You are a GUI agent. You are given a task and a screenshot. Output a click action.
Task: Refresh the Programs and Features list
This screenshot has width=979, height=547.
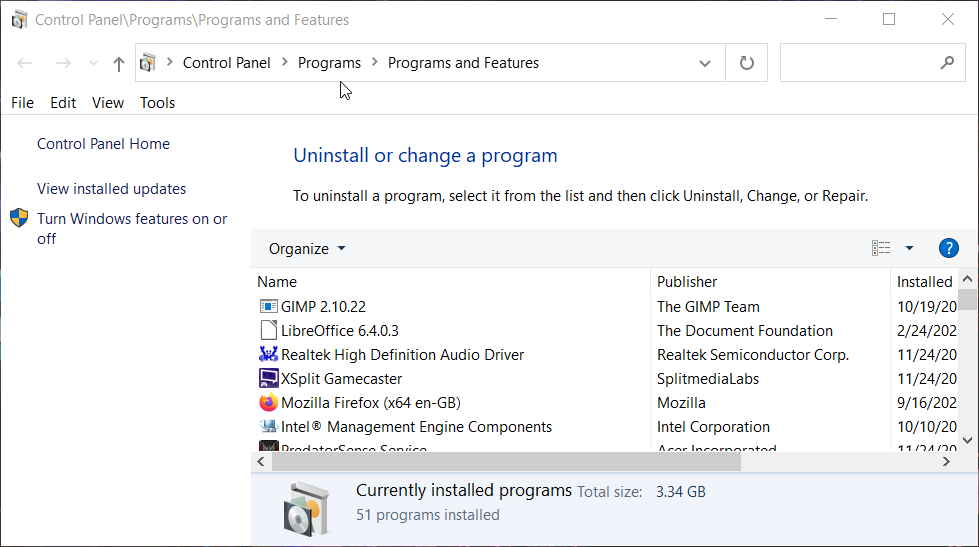[x=746, y=63]
